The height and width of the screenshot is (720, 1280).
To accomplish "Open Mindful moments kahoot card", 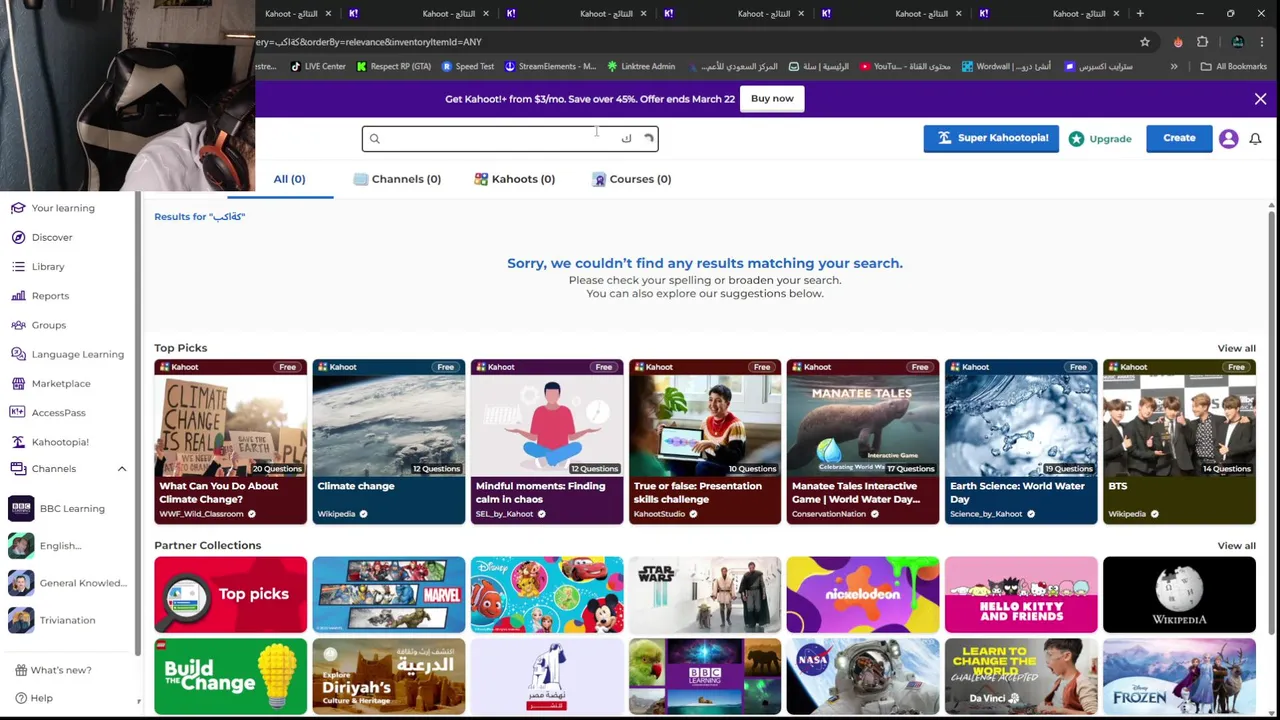I will 546,441.
